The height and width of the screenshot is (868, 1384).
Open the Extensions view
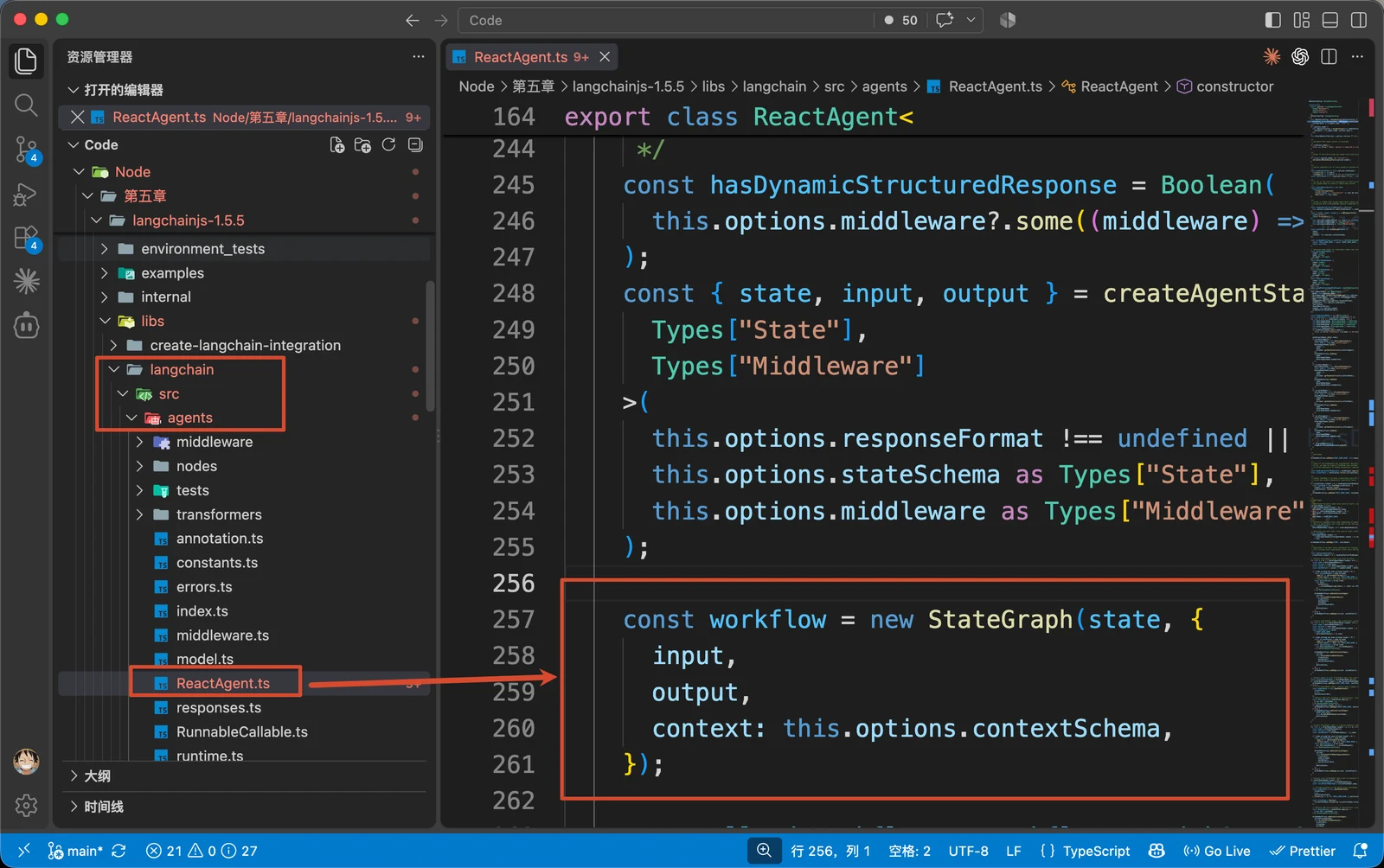click(26, 238)
